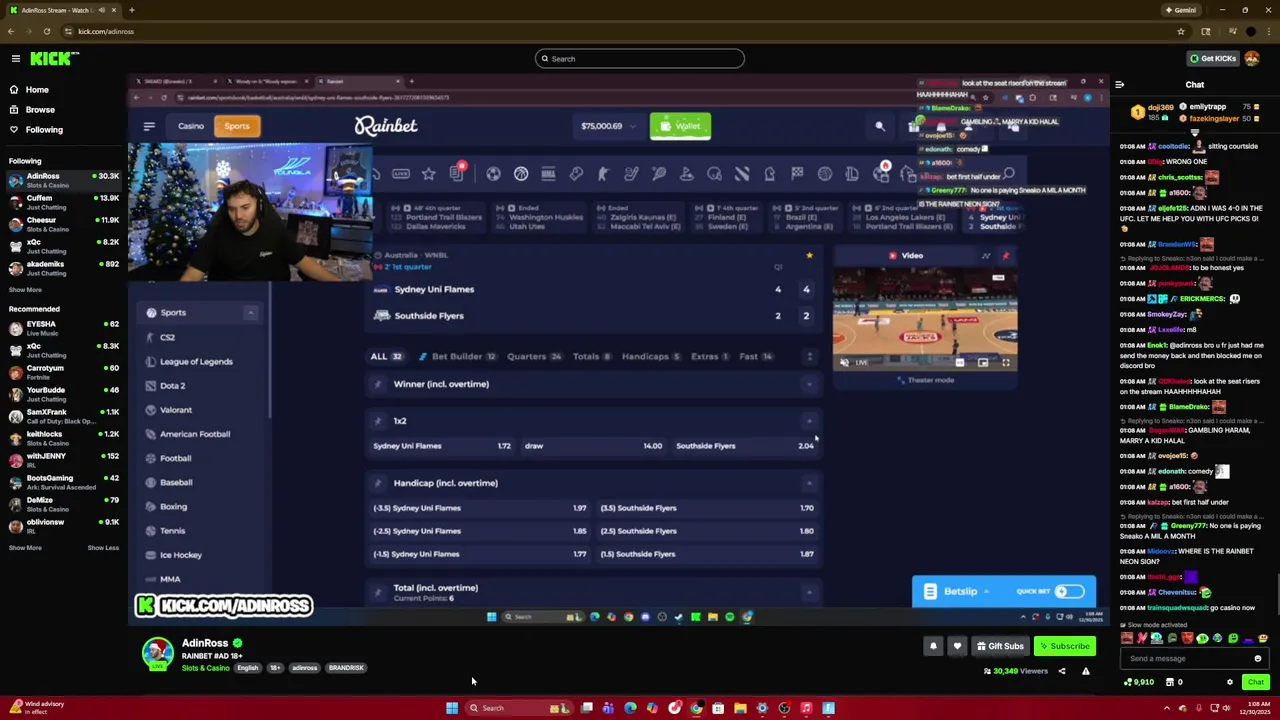Open akademiks channel in Following list

pyautogui.click(x=62, y=269)
